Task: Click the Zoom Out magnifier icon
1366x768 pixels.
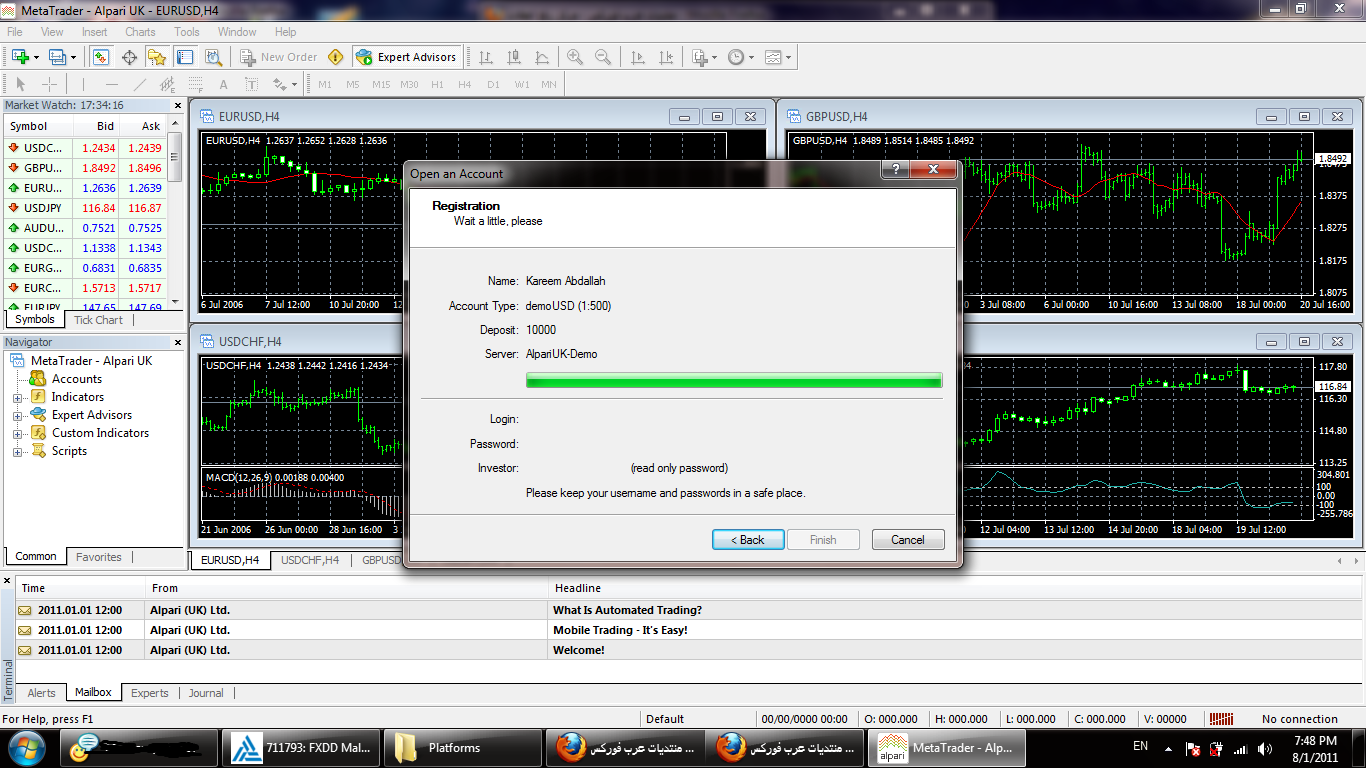Action: pos(602,57)
